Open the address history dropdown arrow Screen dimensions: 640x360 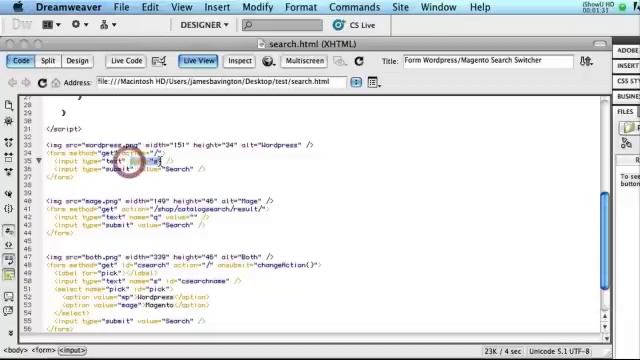356,82
